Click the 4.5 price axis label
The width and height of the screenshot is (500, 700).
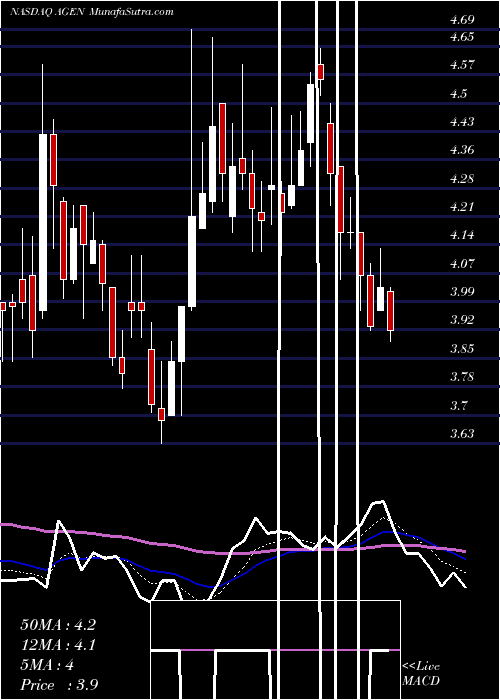pos(458,94)
